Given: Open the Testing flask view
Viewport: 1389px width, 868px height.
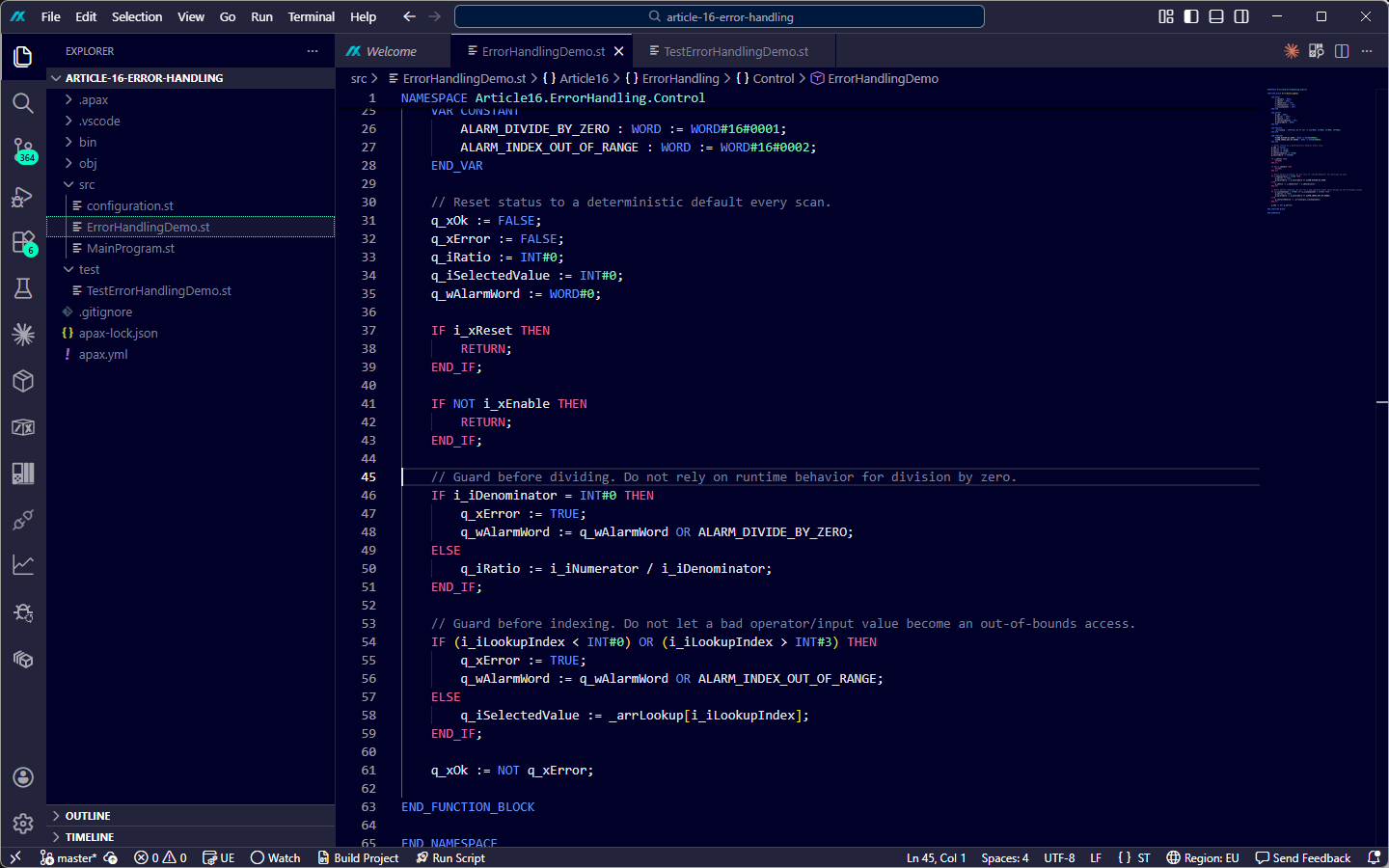Looking at the screenshot, I should (x=23, y=288).
